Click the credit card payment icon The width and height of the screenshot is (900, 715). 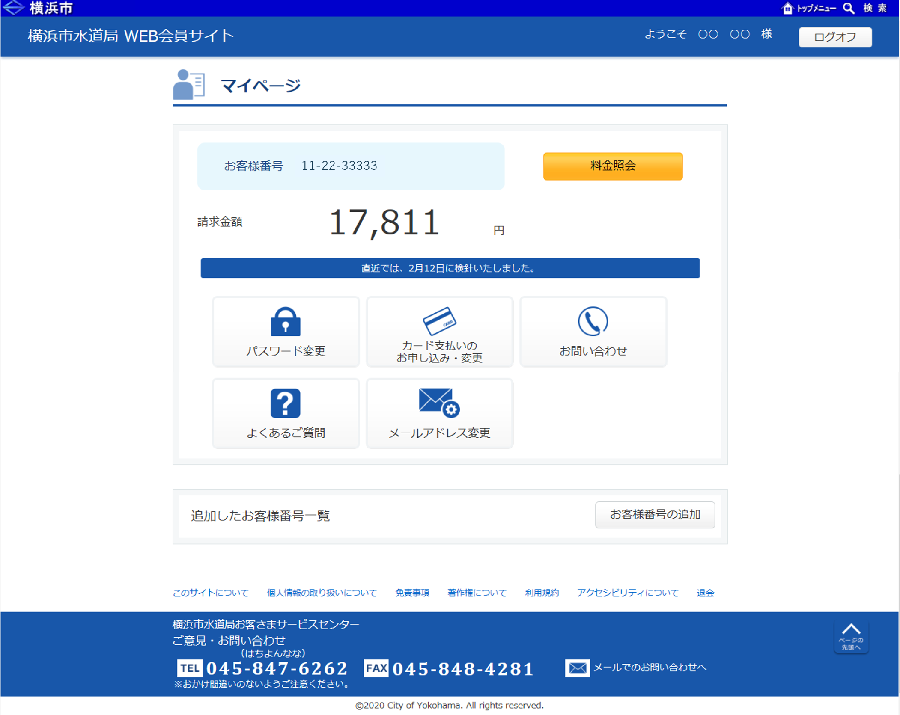(440, 320)
